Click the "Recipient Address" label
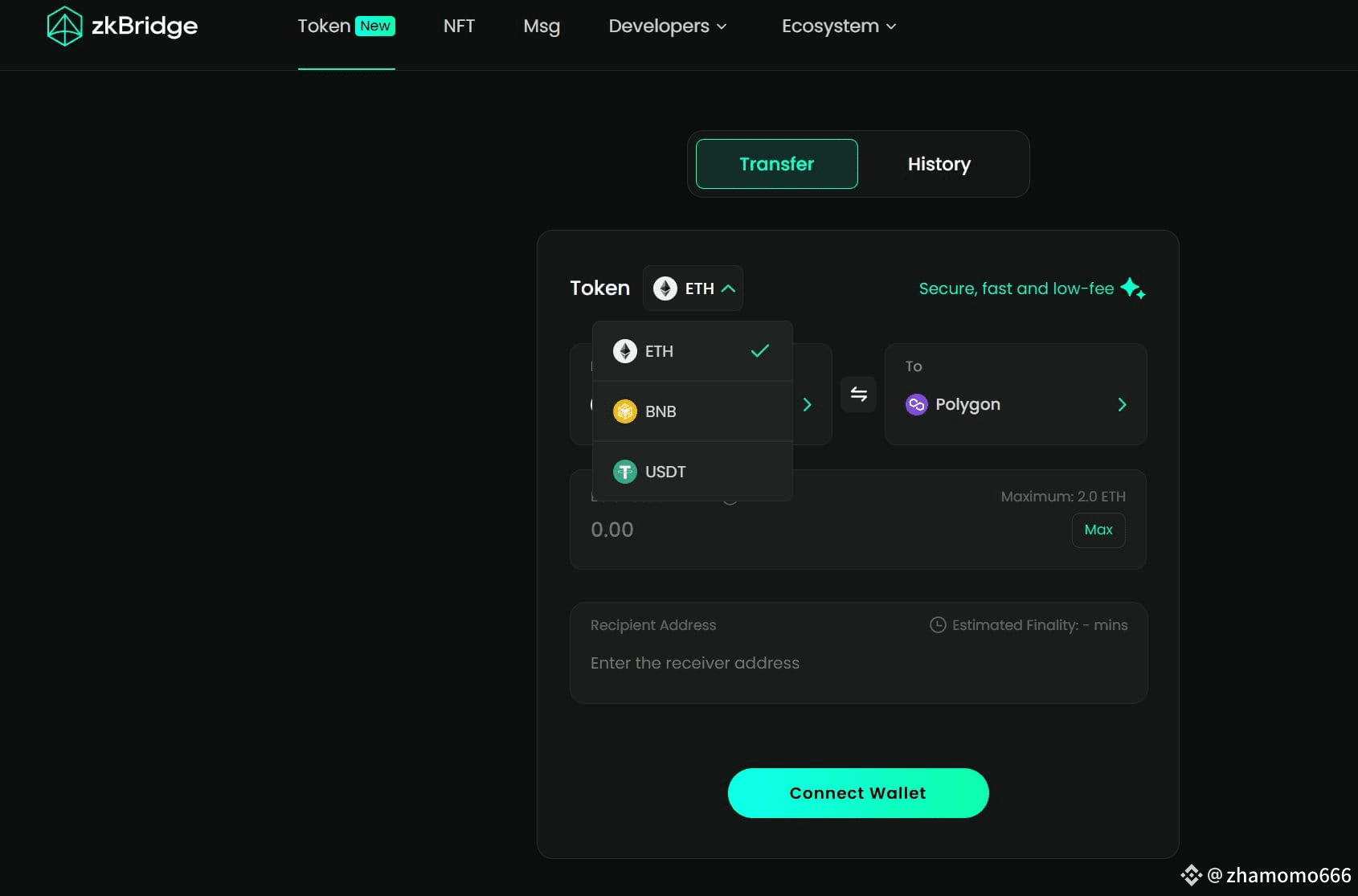 653,625
